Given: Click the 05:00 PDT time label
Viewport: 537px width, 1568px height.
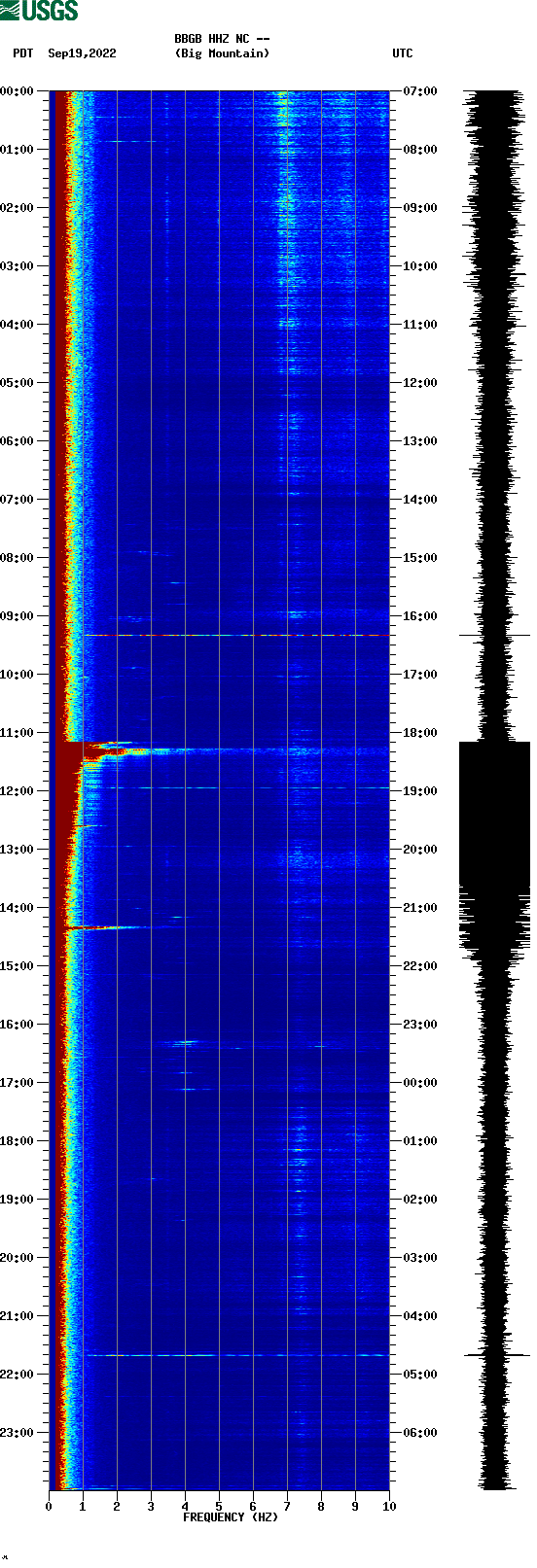Looking at the screenshot, I should pyautogui.click(x=18, y=383).
